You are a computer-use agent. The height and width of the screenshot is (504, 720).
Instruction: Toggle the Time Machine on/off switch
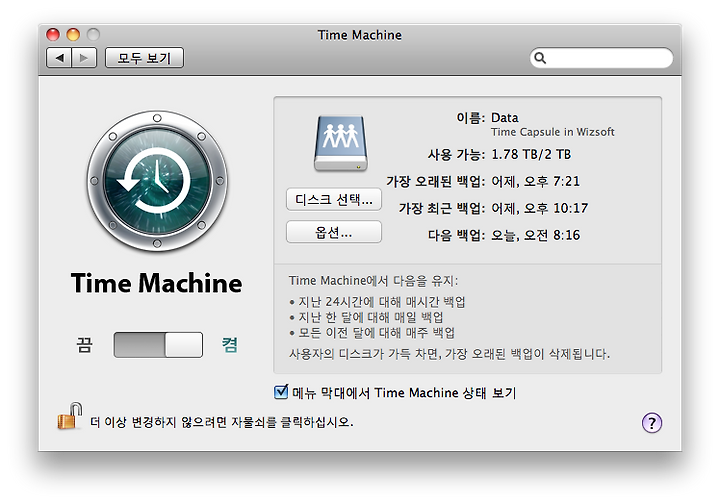[158, 345]
